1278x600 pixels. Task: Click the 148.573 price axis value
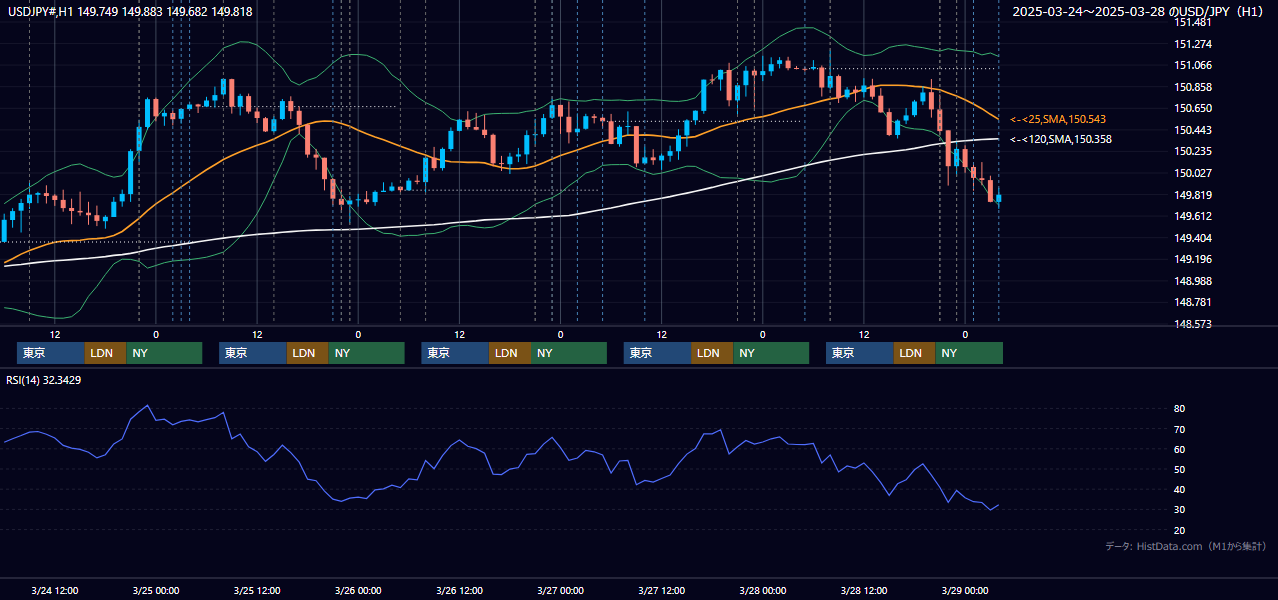coord(1193,324)
